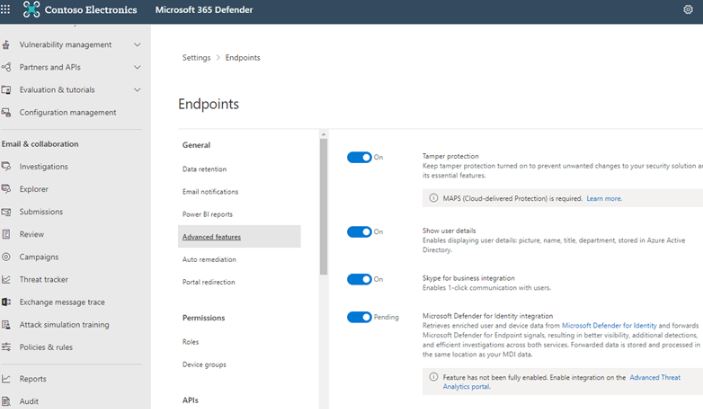Click the Explorer icon

coord(6,189)
